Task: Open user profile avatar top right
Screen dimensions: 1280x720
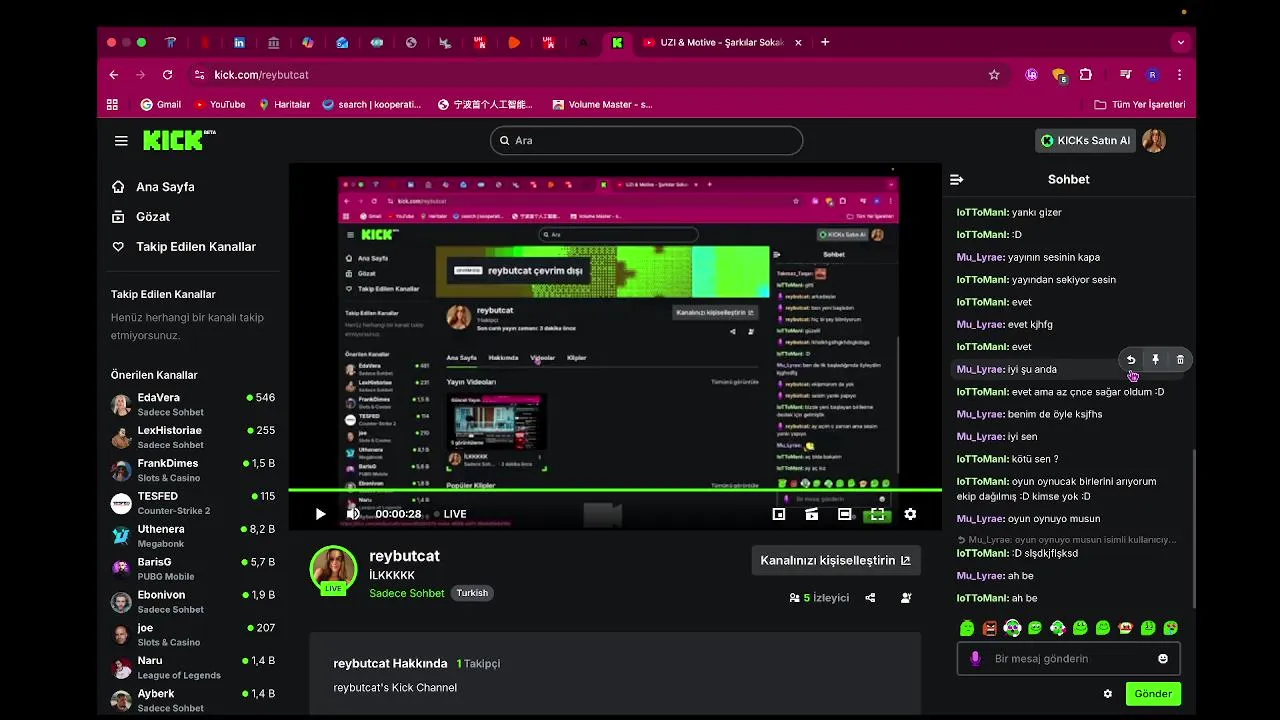Action: tap(1154, 141)
